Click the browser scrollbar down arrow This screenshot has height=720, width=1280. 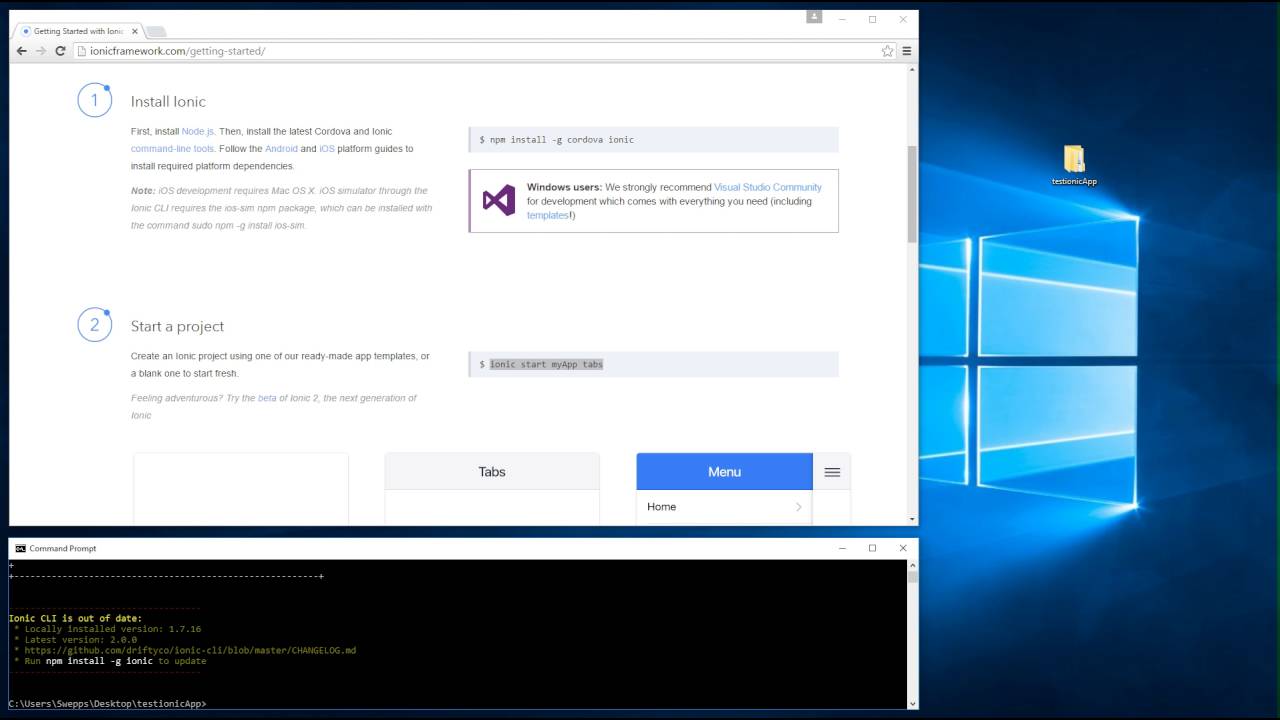[x=912, y=519]
